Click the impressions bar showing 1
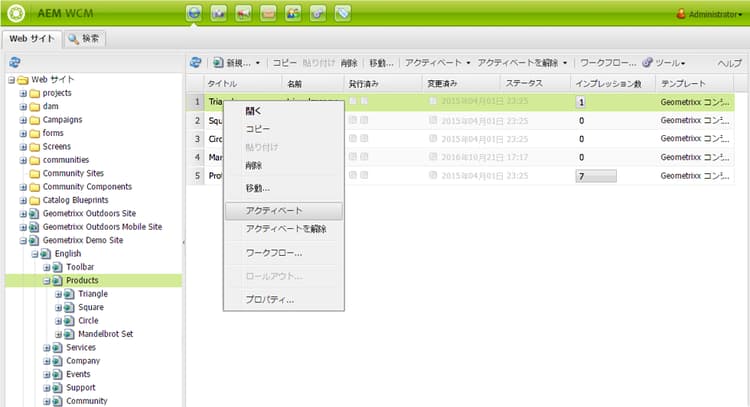 [581, 102]
